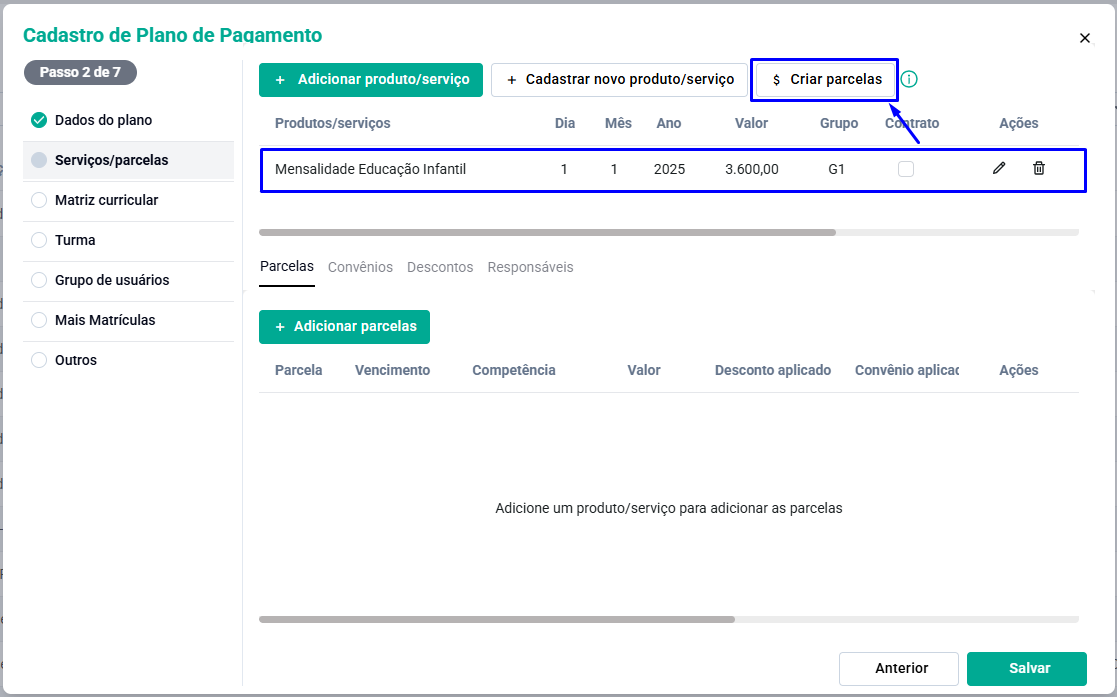Go to the Outros step
This screenshot has width=1117, height=697.
128,359
